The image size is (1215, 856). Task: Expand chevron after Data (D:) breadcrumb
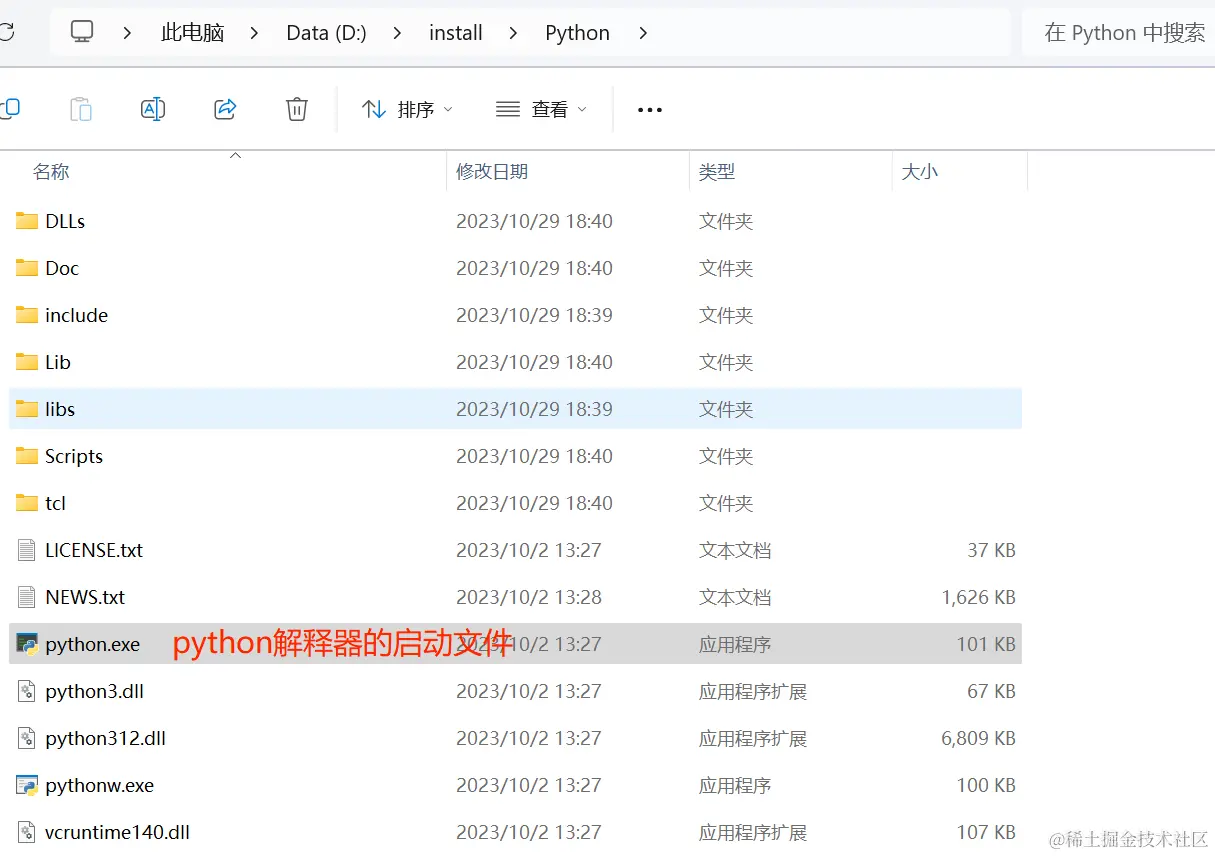[x=398, y=33]
